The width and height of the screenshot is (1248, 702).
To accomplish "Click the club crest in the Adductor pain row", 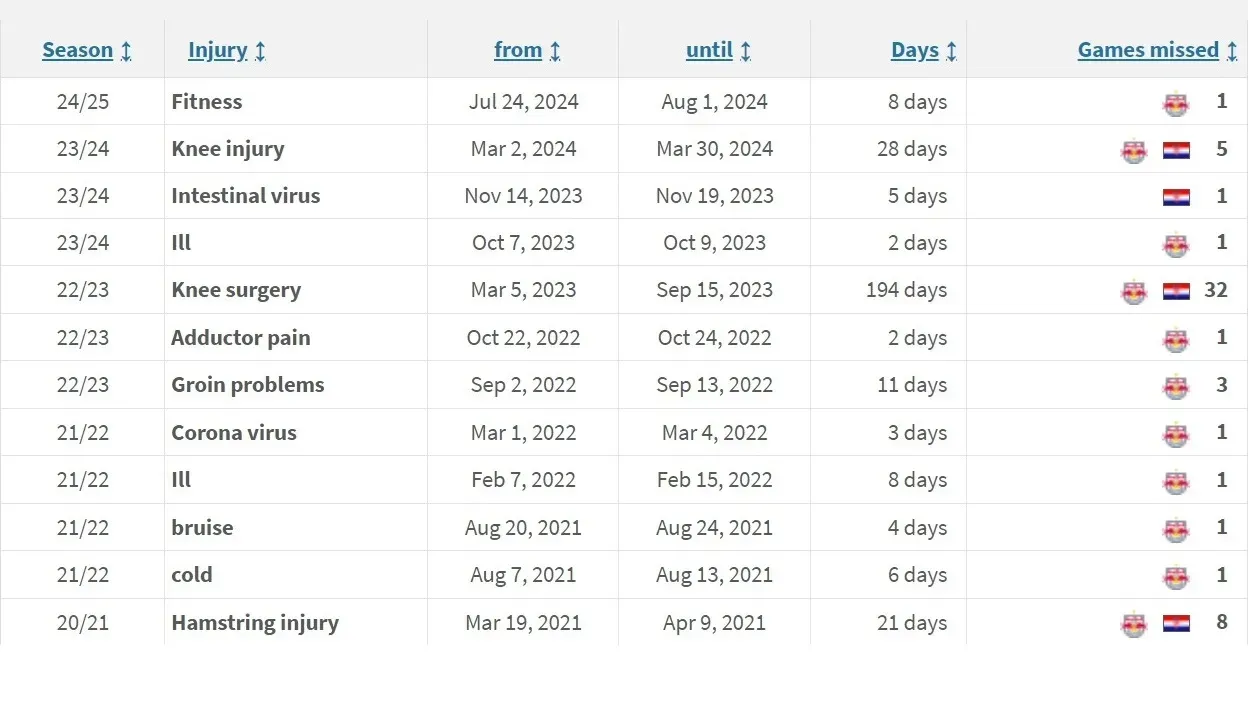I will [x=1176, y=339].
